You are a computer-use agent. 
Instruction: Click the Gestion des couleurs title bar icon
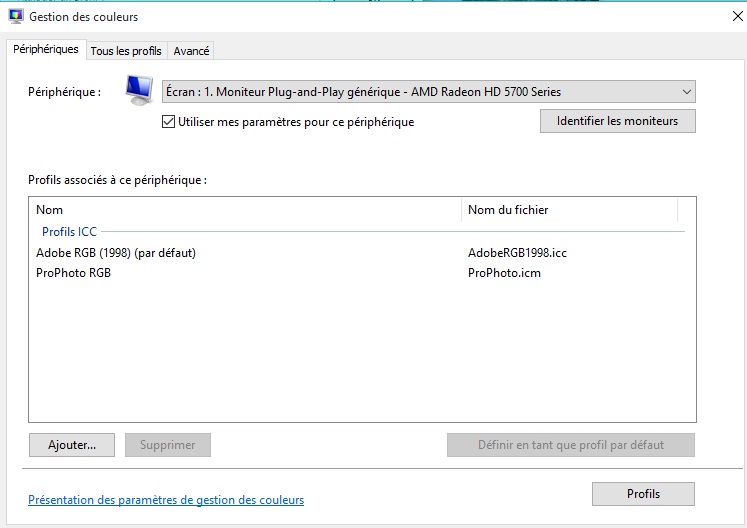pos(15,16)
